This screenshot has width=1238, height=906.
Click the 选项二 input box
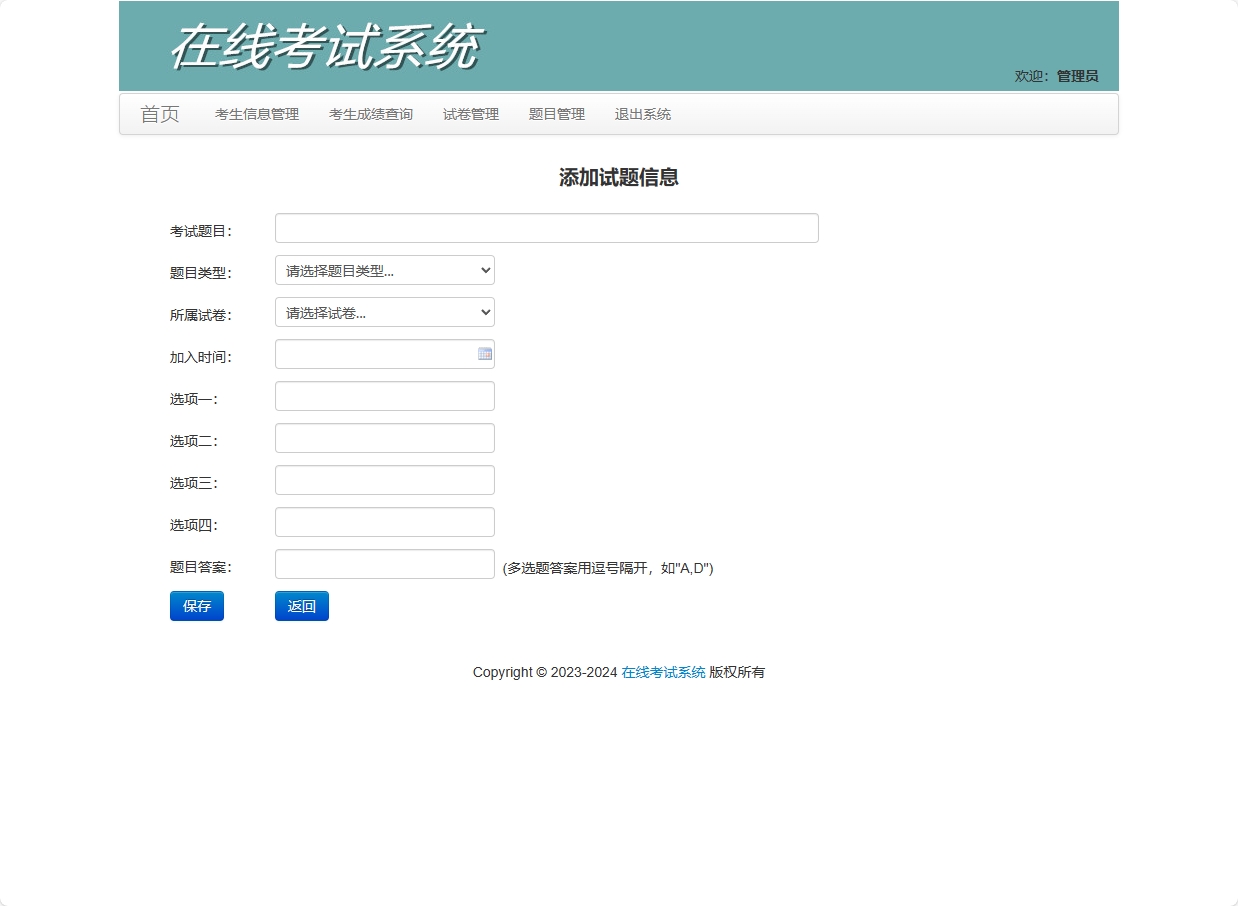tap(384, 438)
